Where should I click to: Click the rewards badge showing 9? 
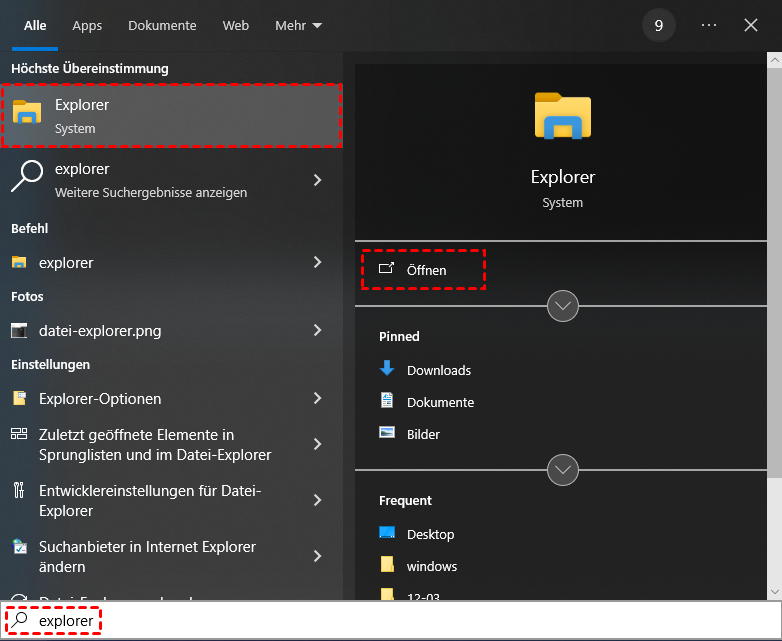pos(658,26)
